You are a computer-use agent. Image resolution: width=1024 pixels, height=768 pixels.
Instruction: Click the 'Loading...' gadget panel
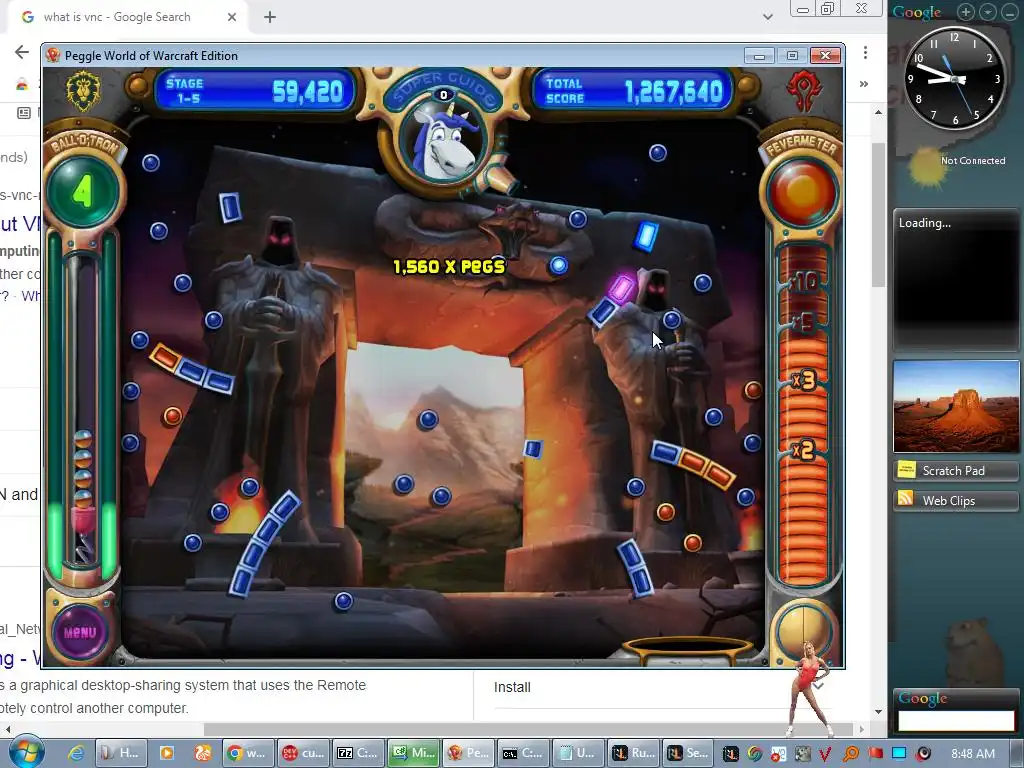956,278
